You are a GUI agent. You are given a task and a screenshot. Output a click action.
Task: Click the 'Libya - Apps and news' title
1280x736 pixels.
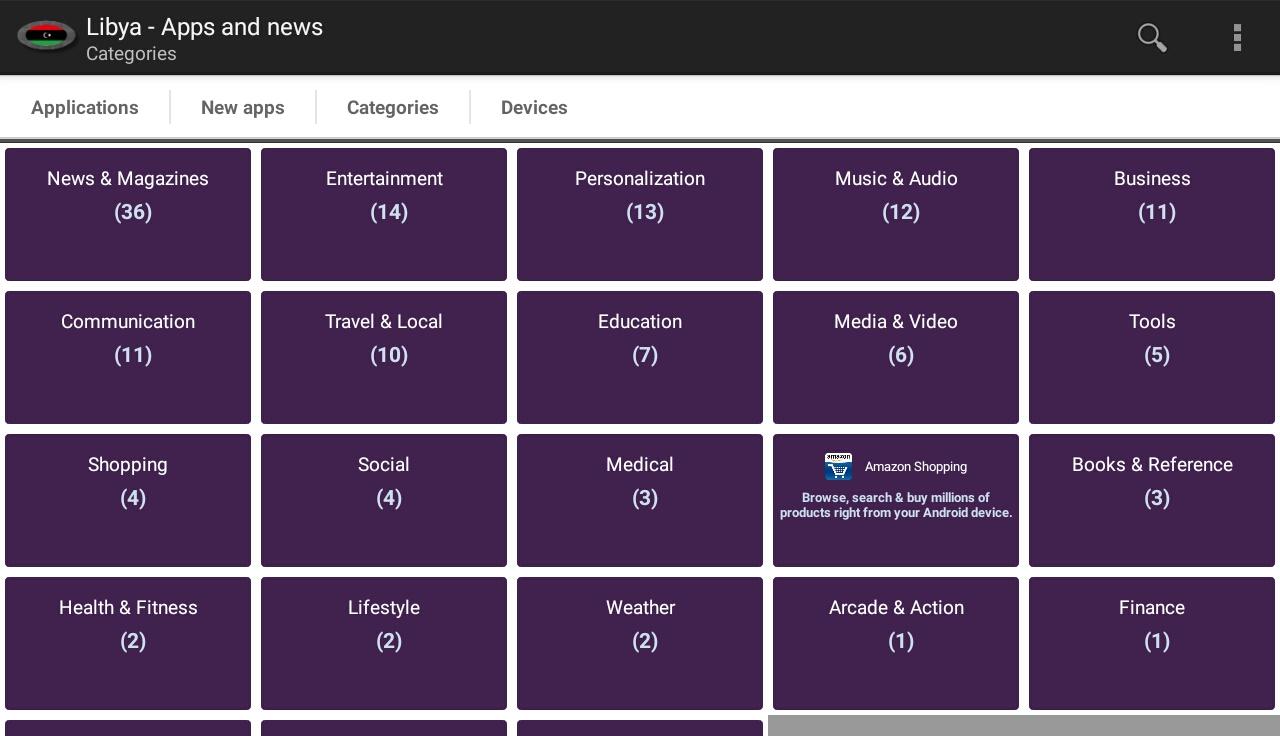click(x=204, y=27)
